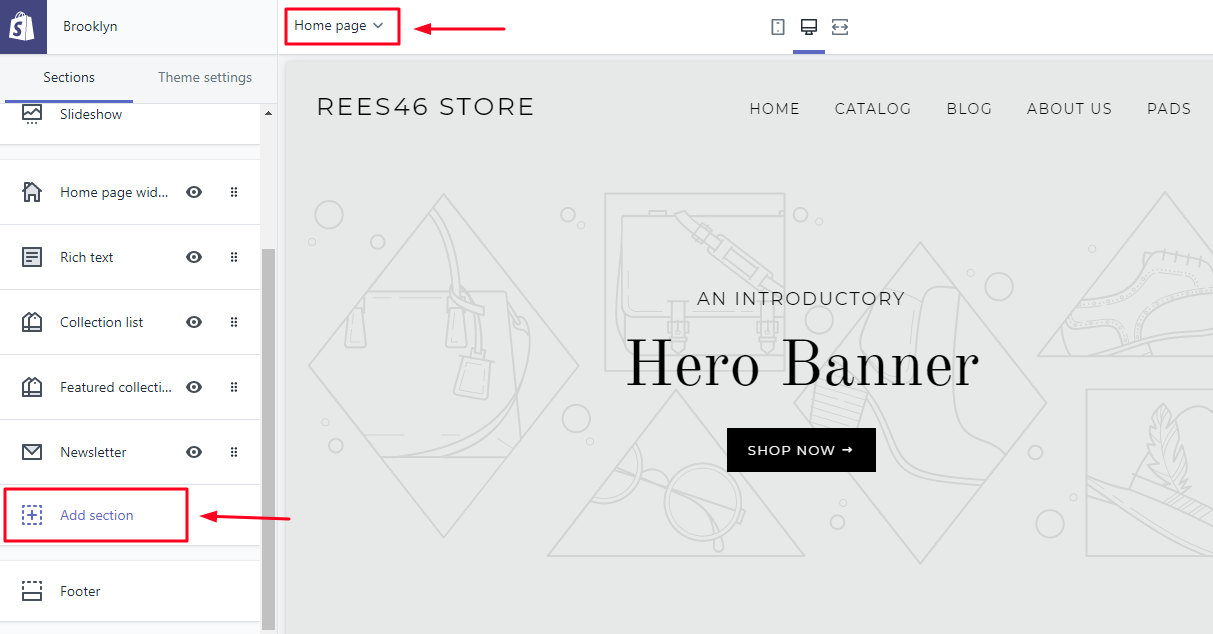The width and height of the screenshot is (1213, 634).
Task: Click the Shopify bag logo icon
Action: point(23,27)
